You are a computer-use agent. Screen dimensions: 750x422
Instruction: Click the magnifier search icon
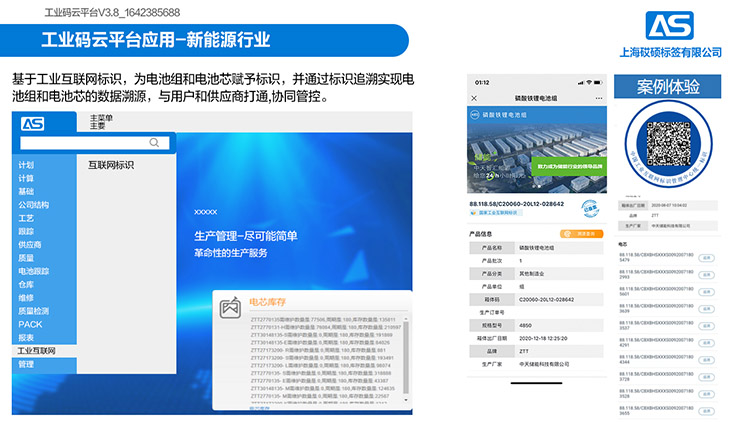point(154,143)
